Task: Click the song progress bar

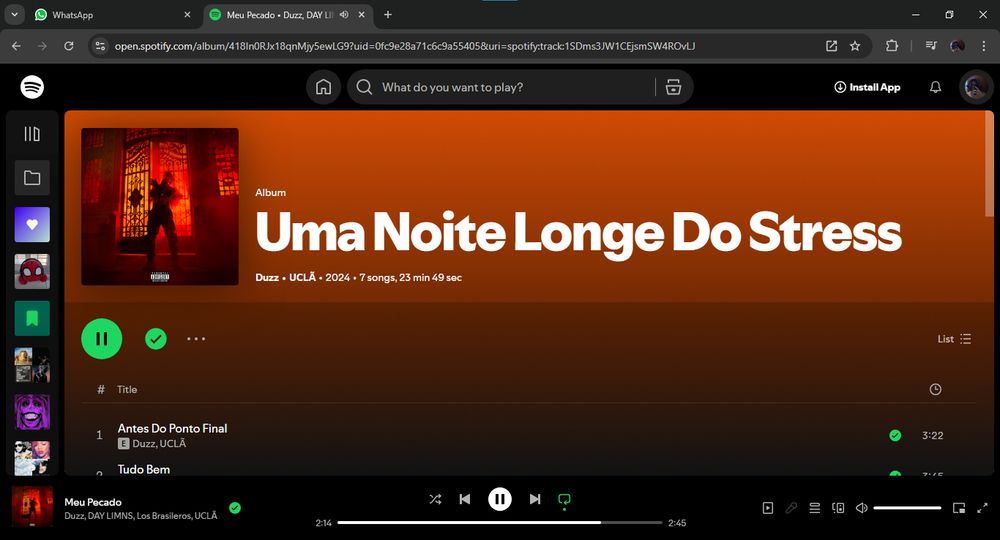Action: click(500, 523)
